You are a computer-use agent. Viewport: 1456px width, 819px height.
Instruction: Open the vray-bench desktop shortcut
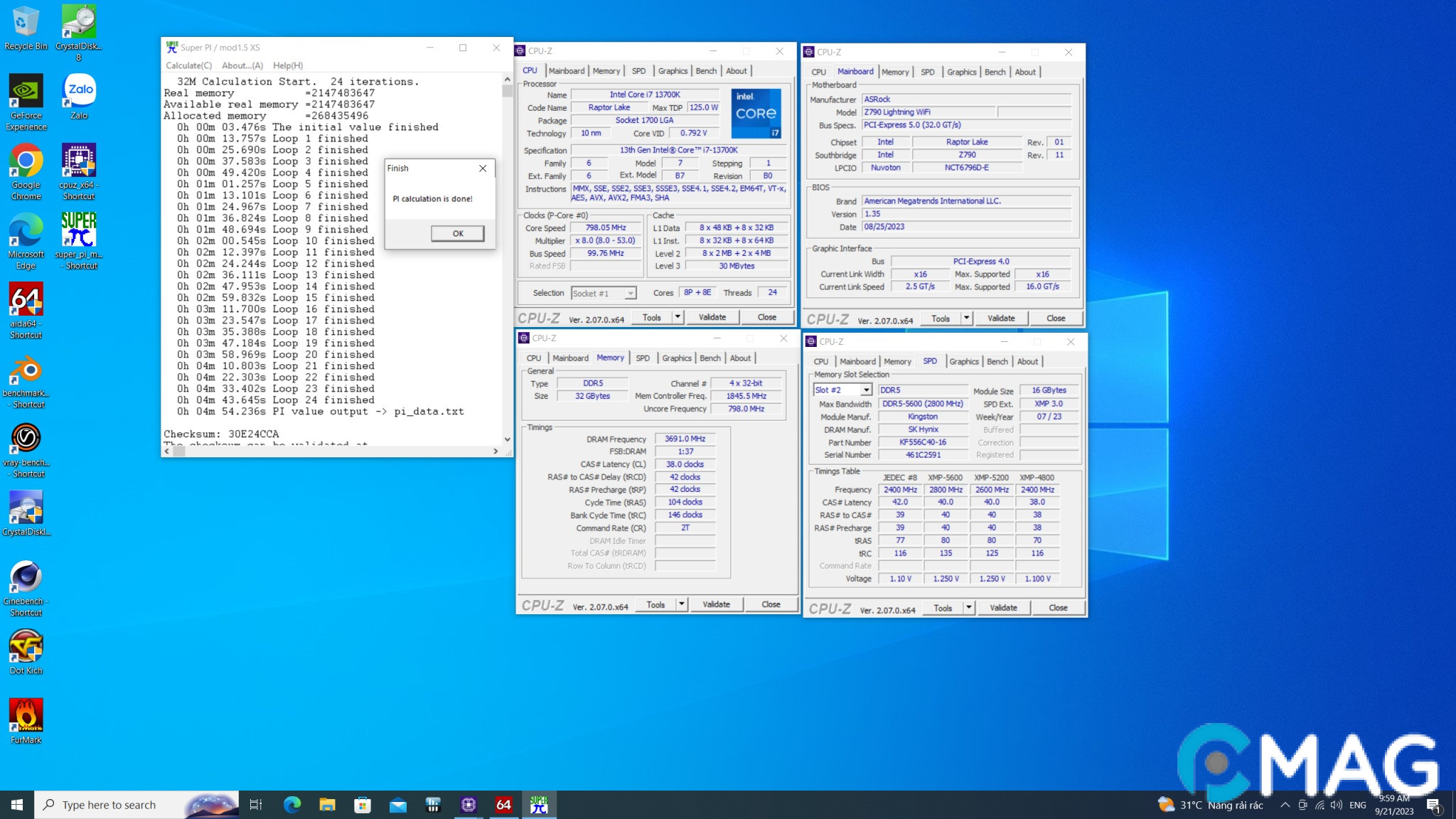[x=26, y=439]
